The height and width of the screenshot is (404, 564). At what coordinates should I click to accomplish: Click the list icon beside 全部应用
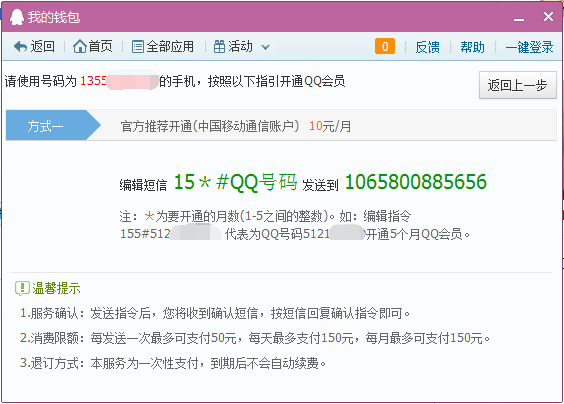pyautogui.click(x=137, y=47)
